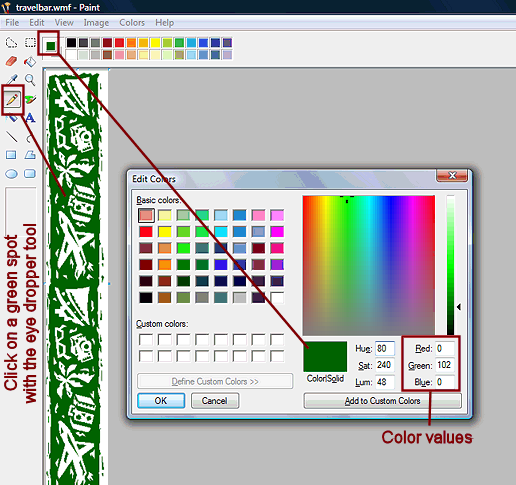Click the Red value field

coord(445,349)
